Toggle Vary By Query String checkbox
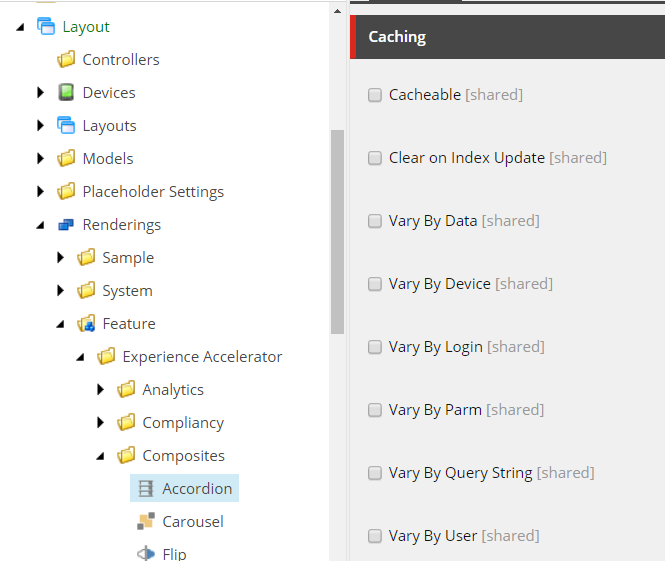This screenshot has height=561, width=665. pos(374,473)
